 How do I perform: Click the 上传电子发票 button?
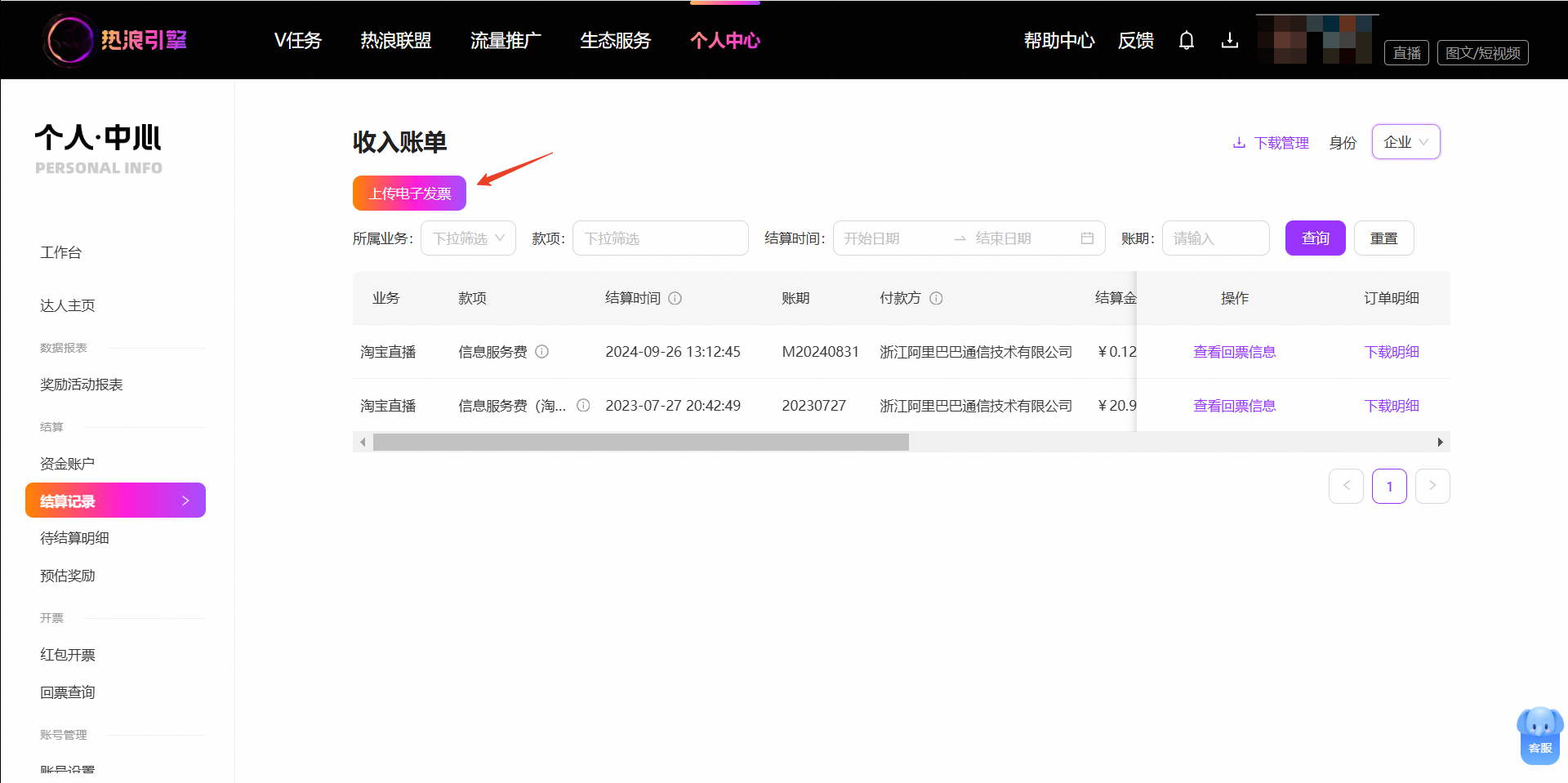point(409,194)
